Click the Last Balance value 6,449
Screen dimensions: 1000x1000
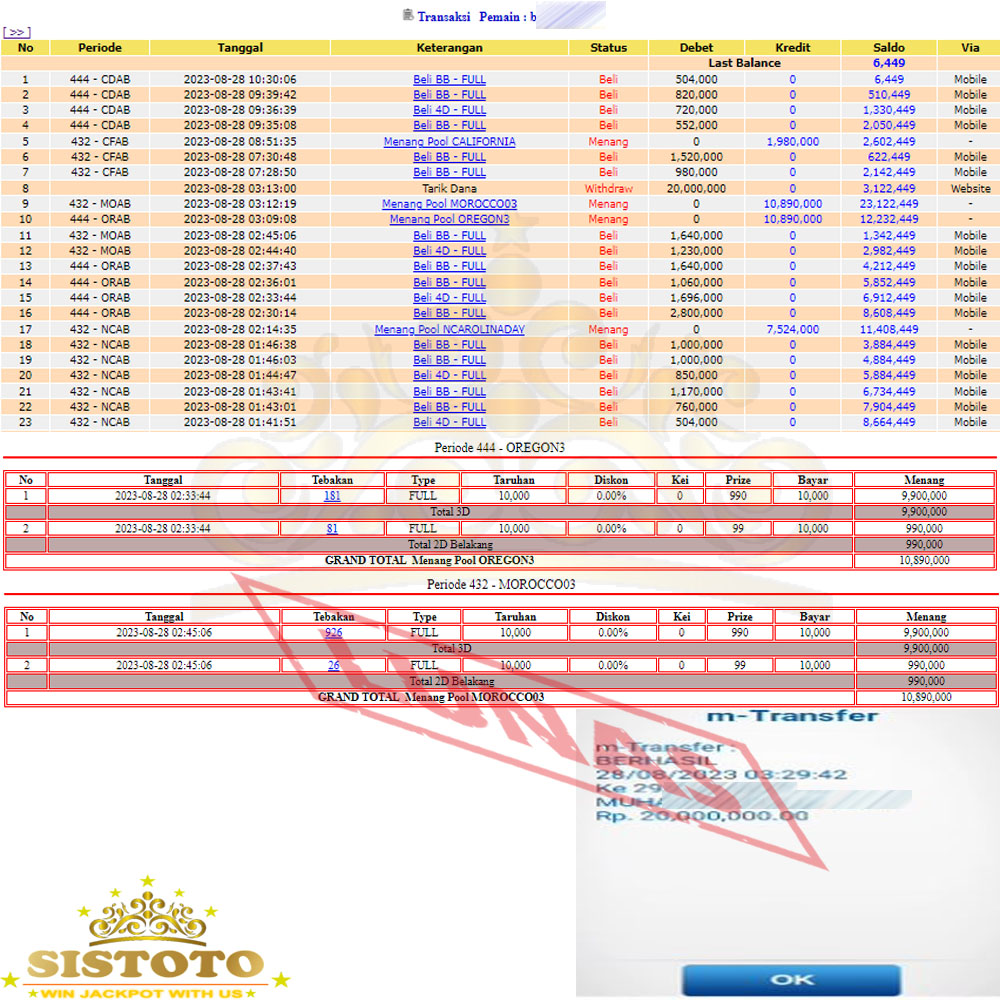888,63
